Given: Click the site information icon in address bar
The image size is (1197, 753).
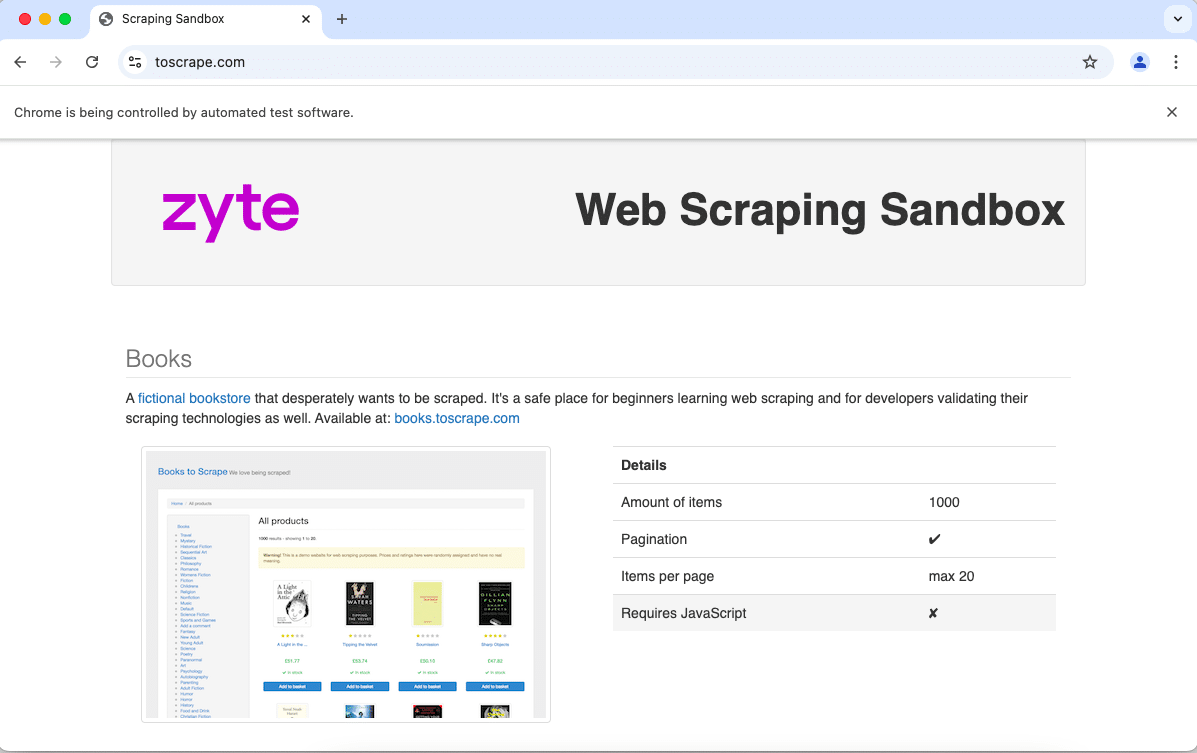Looking at the screenshot, I should point(135,62).
